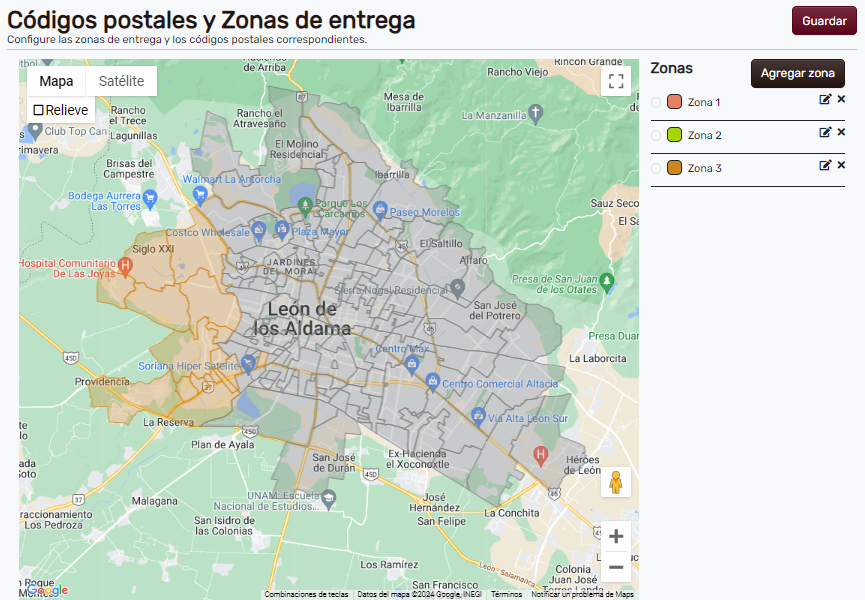Open the map fullscreen view icon
The image size is (865, 600).
(x=617, y=82)
